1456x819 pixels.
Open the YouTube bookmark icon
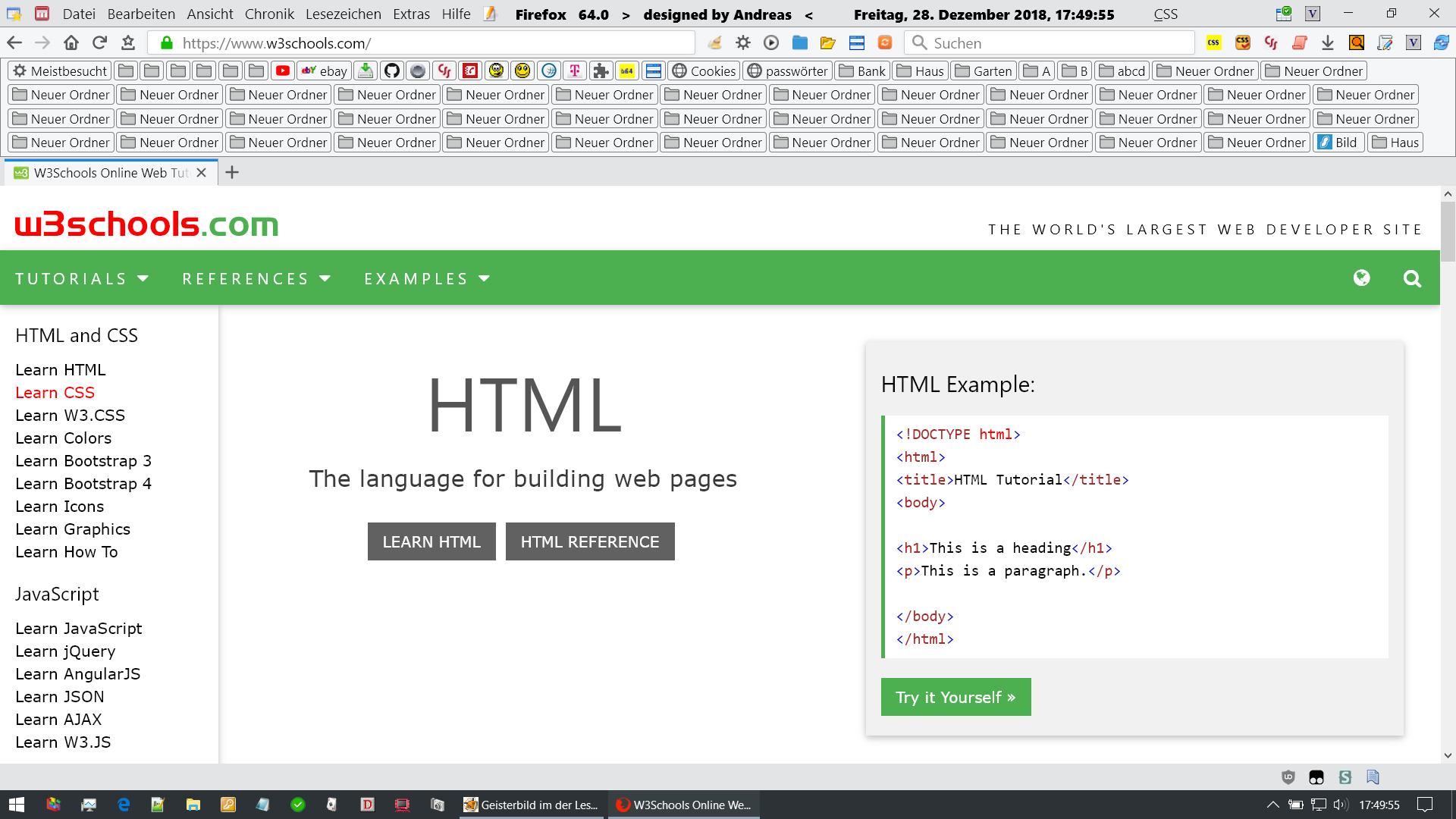coord(283,71)
